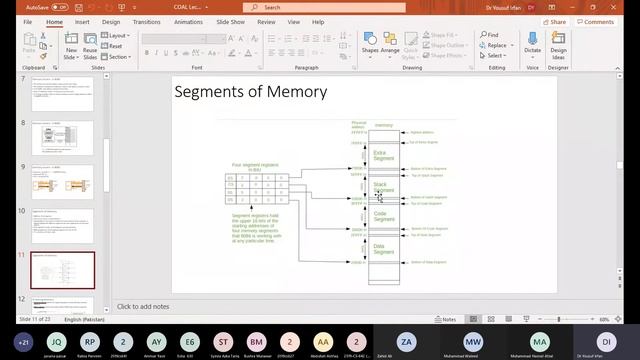Toggle Align Left paragraph alignment

[271, 53]
